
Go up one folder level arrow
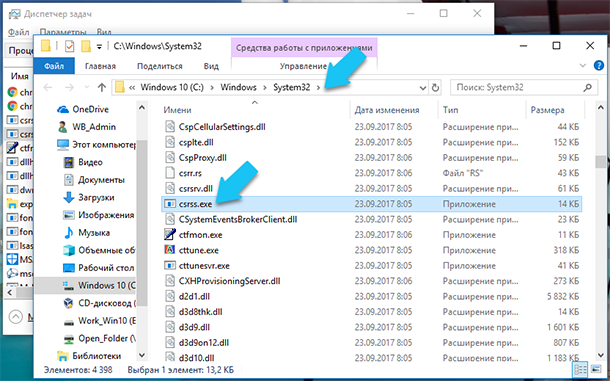[x=102, y=87]
